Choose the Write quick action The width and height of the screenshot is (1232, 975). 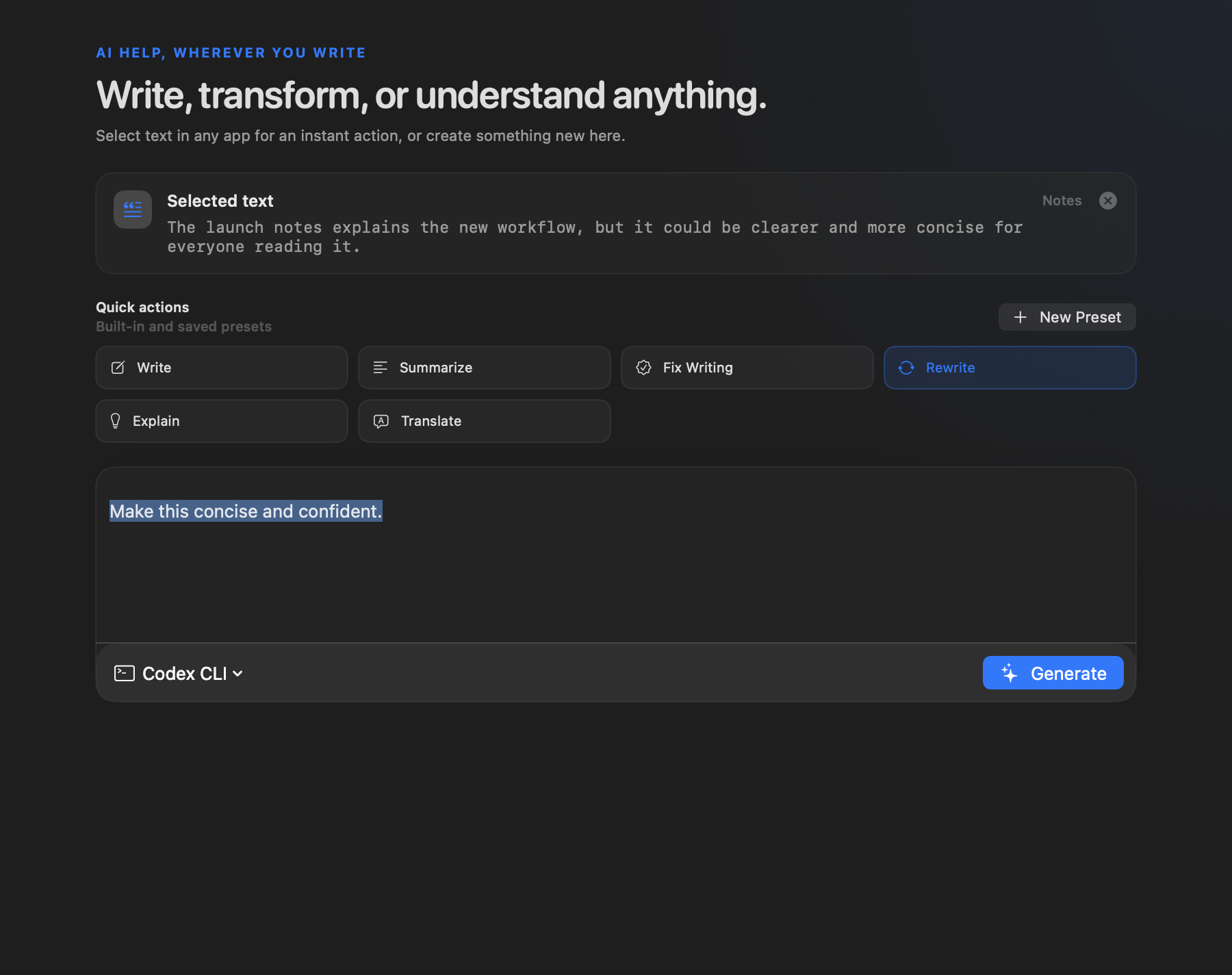(x=222, y=368)
